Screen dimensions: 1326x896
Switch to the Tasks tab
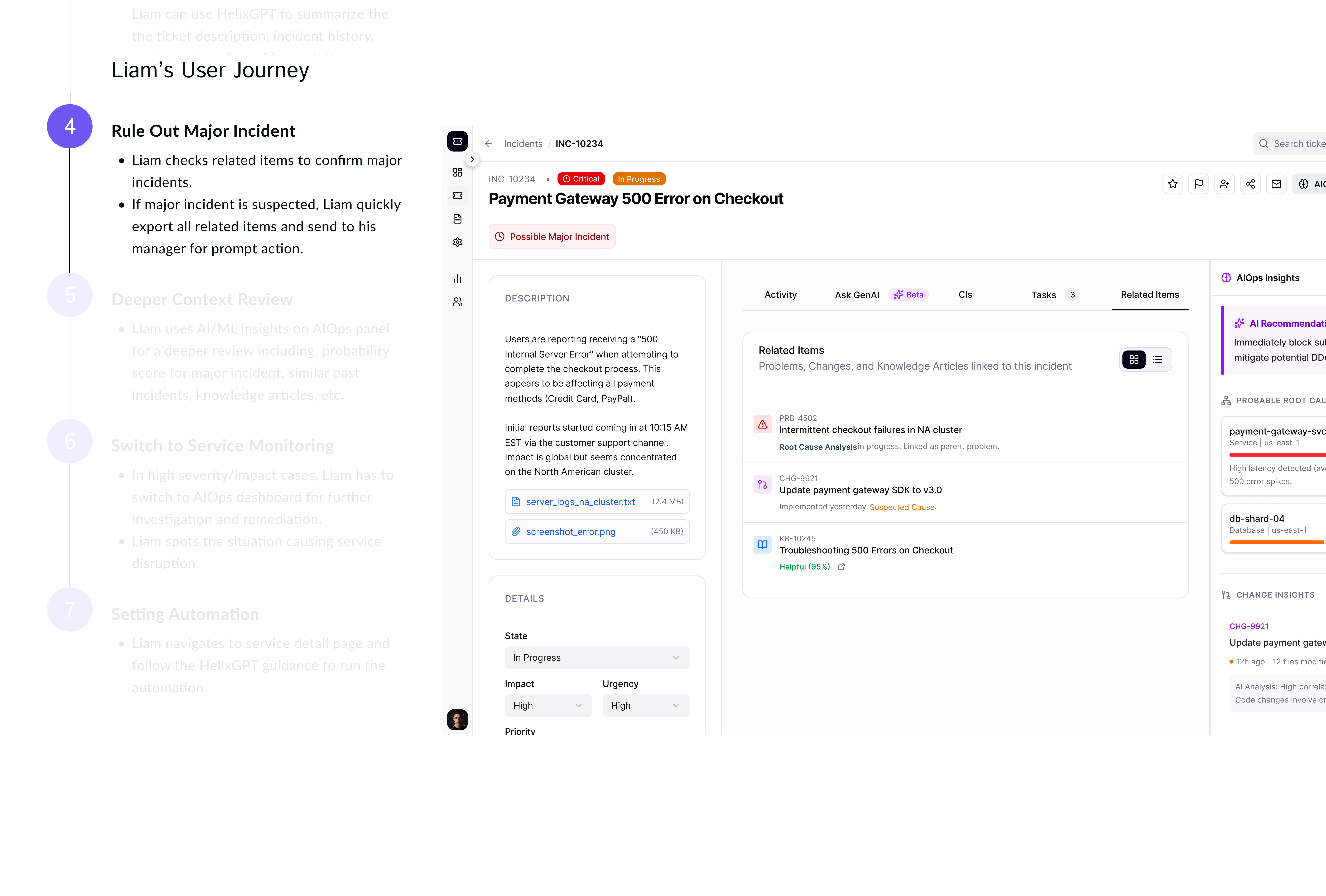(x=1044, y=295)
